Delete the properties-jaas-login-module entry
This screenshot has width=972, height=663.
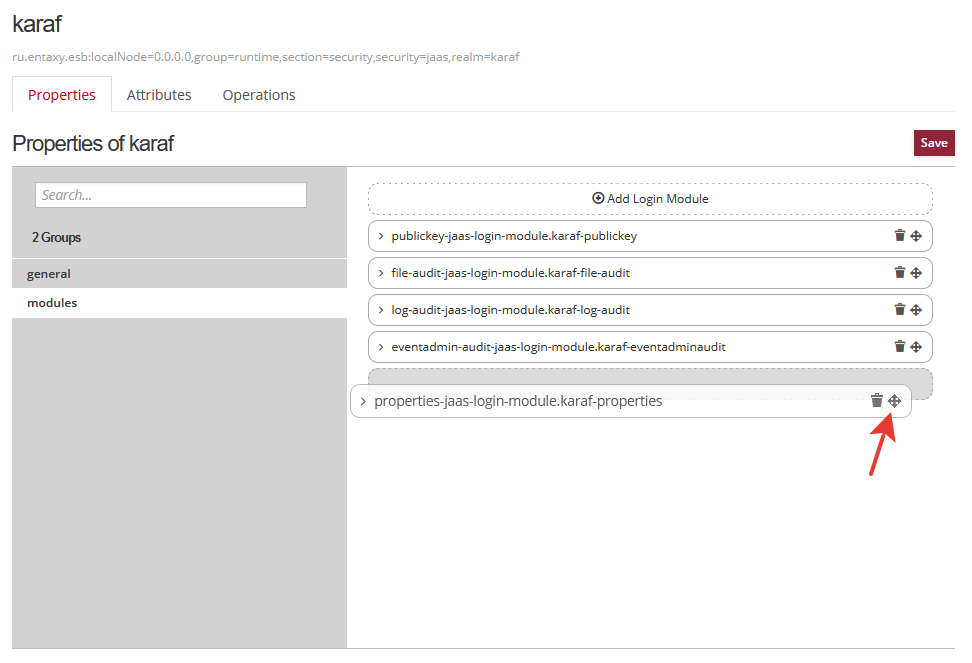tap(877, 401)
